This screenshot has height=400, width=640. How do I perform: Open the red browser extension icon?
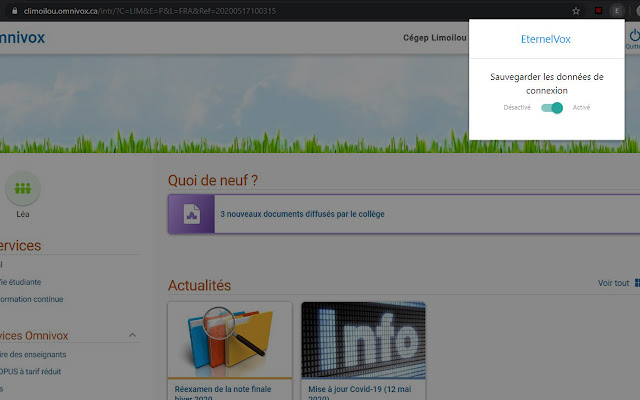pyautogui.click(x=598, y=11)
